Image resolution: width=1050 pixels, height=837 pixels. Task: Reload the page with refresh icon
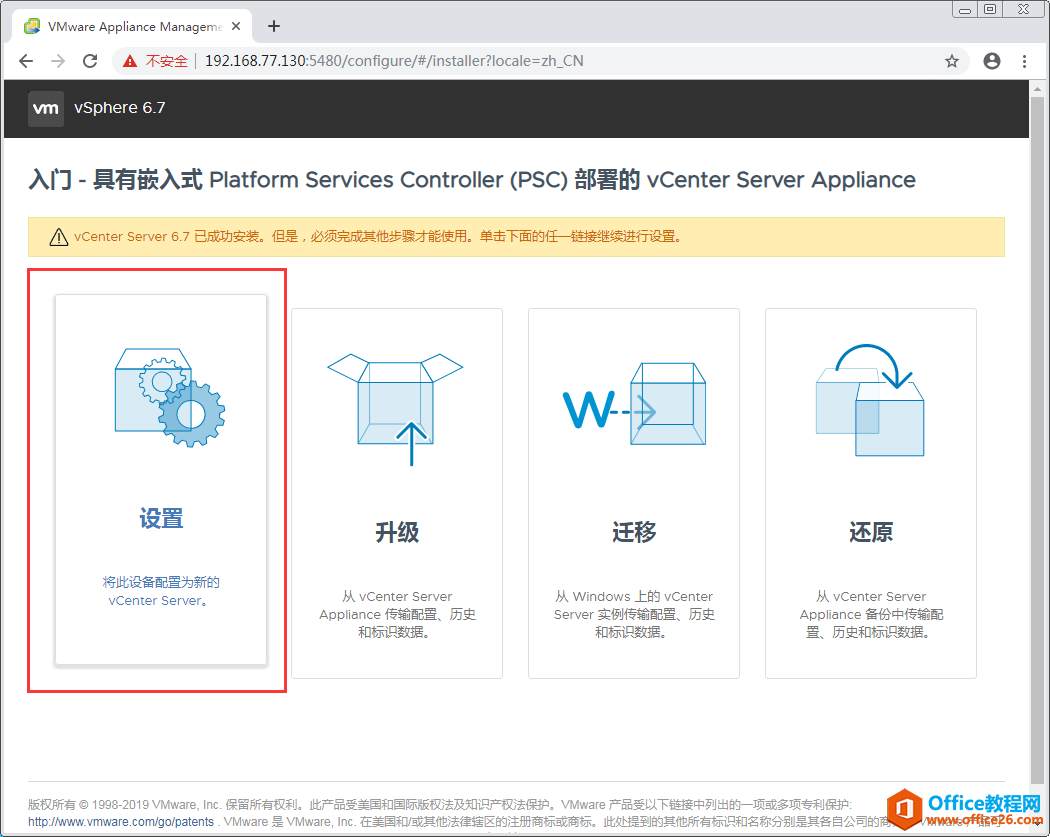click(x=90, y=61)
